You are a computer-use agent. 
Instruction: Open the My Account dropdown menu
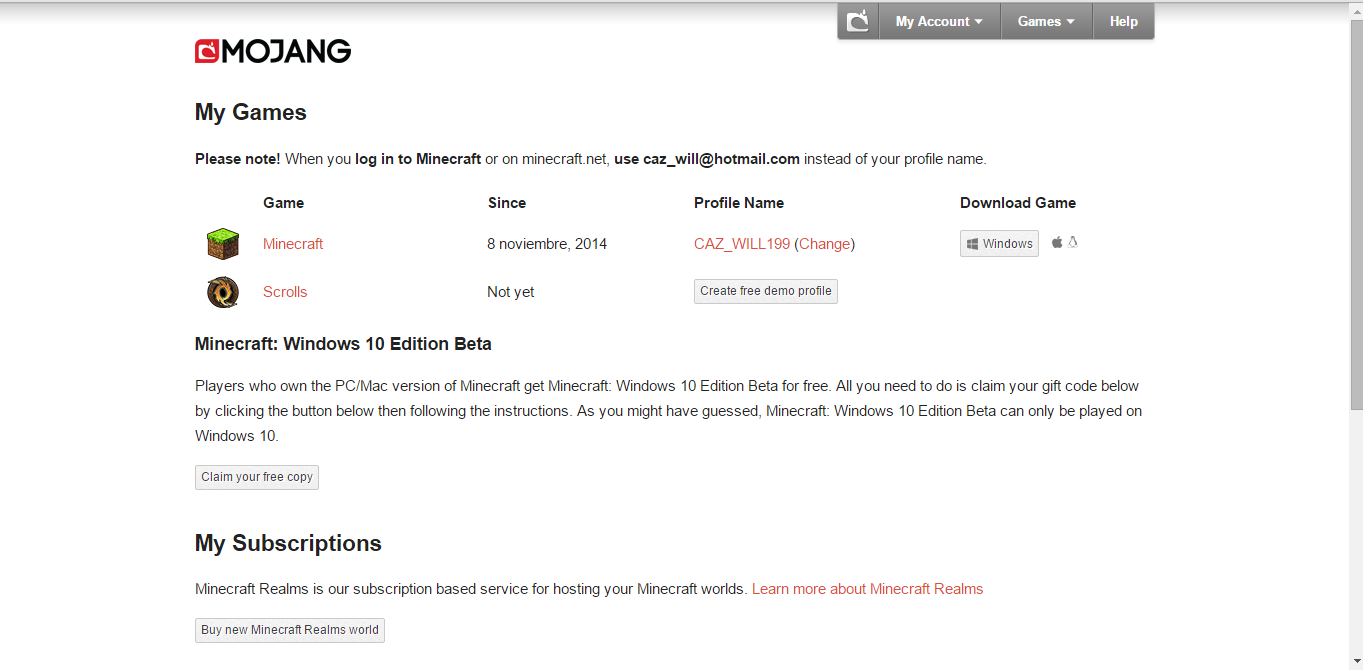point(939,21)
